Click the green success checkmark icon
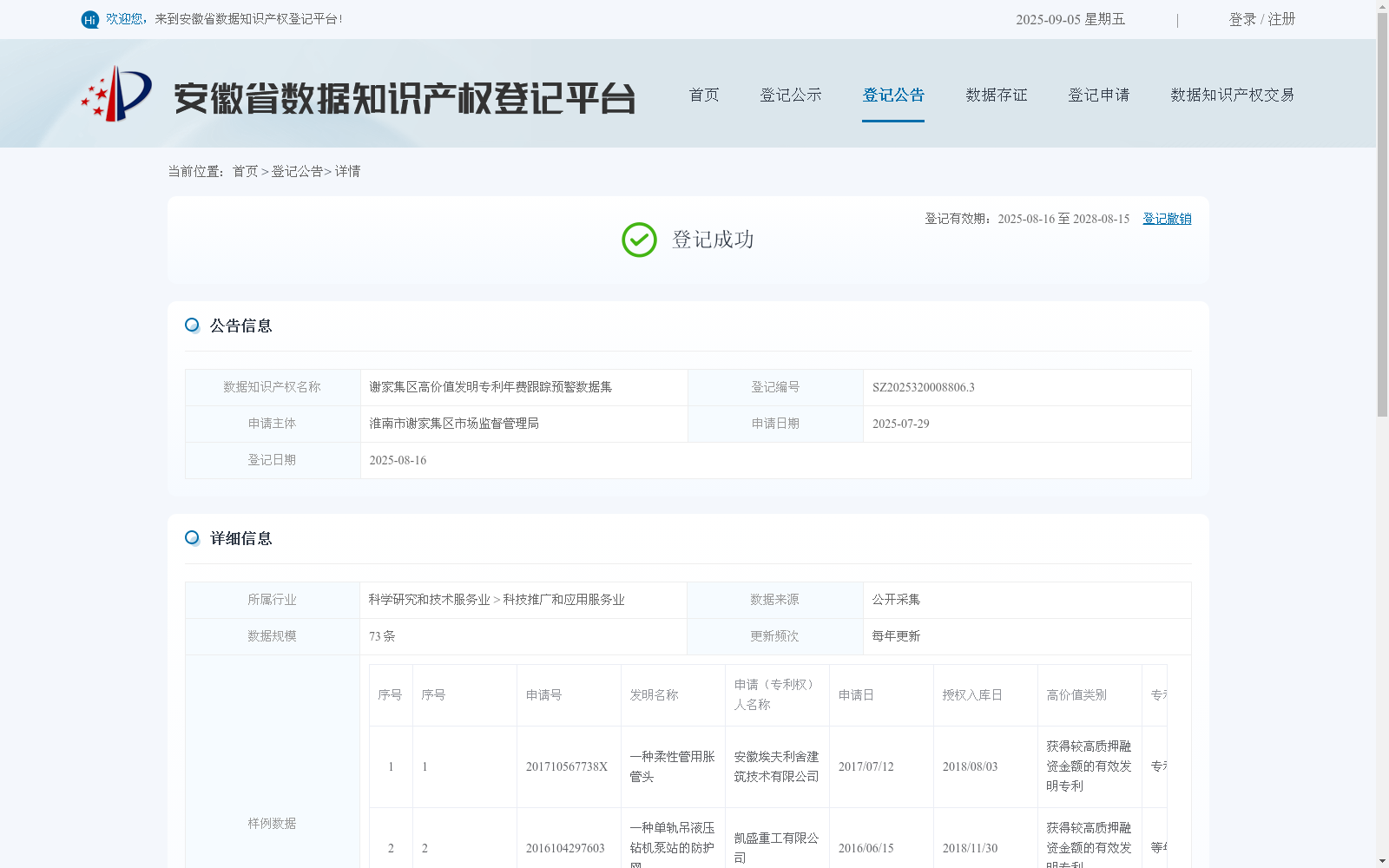Viewport: 1389px width, 868px height. pyautogui.click(x=639, y=240)
